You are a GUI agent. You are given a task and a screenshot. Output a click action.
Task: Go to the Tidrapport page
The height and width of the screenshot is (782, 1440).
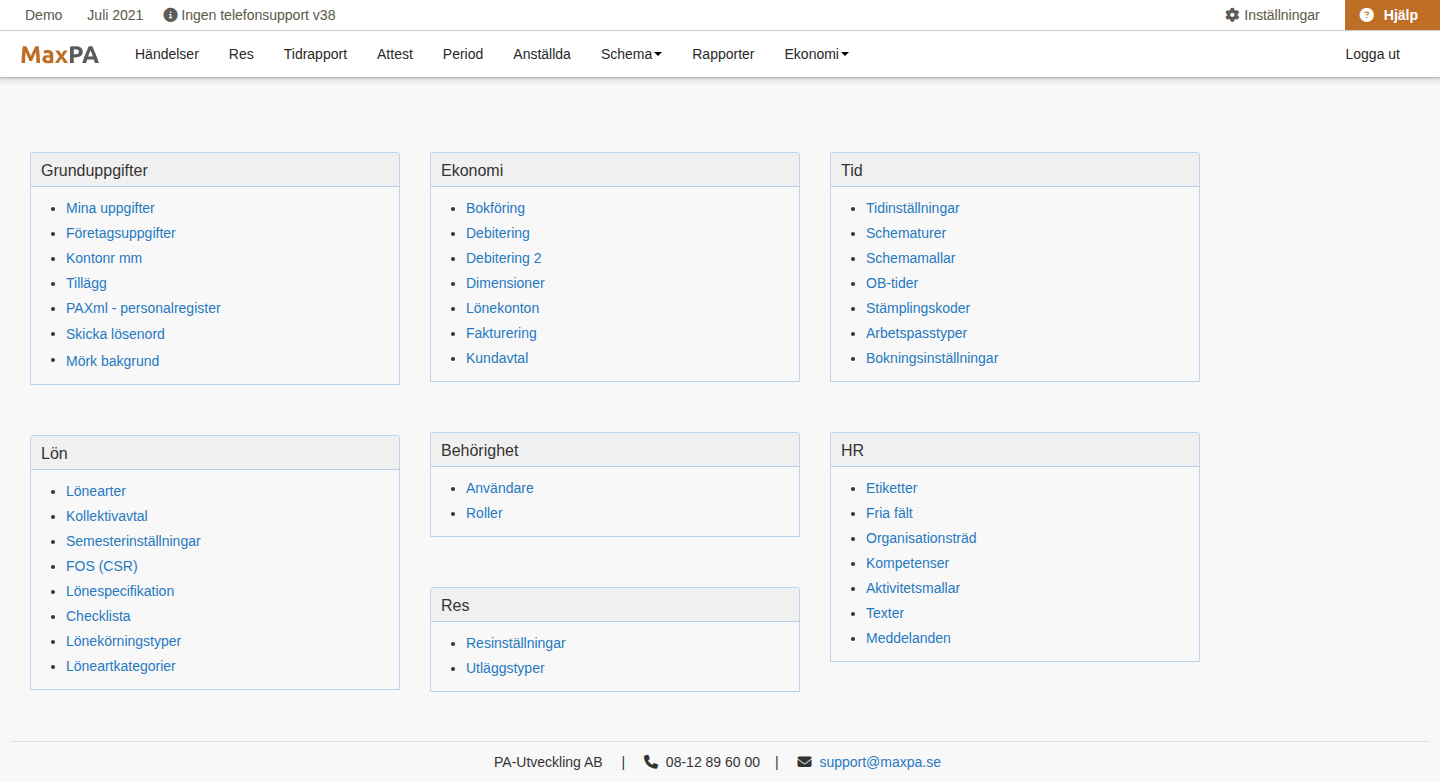[x=315, y=54]
